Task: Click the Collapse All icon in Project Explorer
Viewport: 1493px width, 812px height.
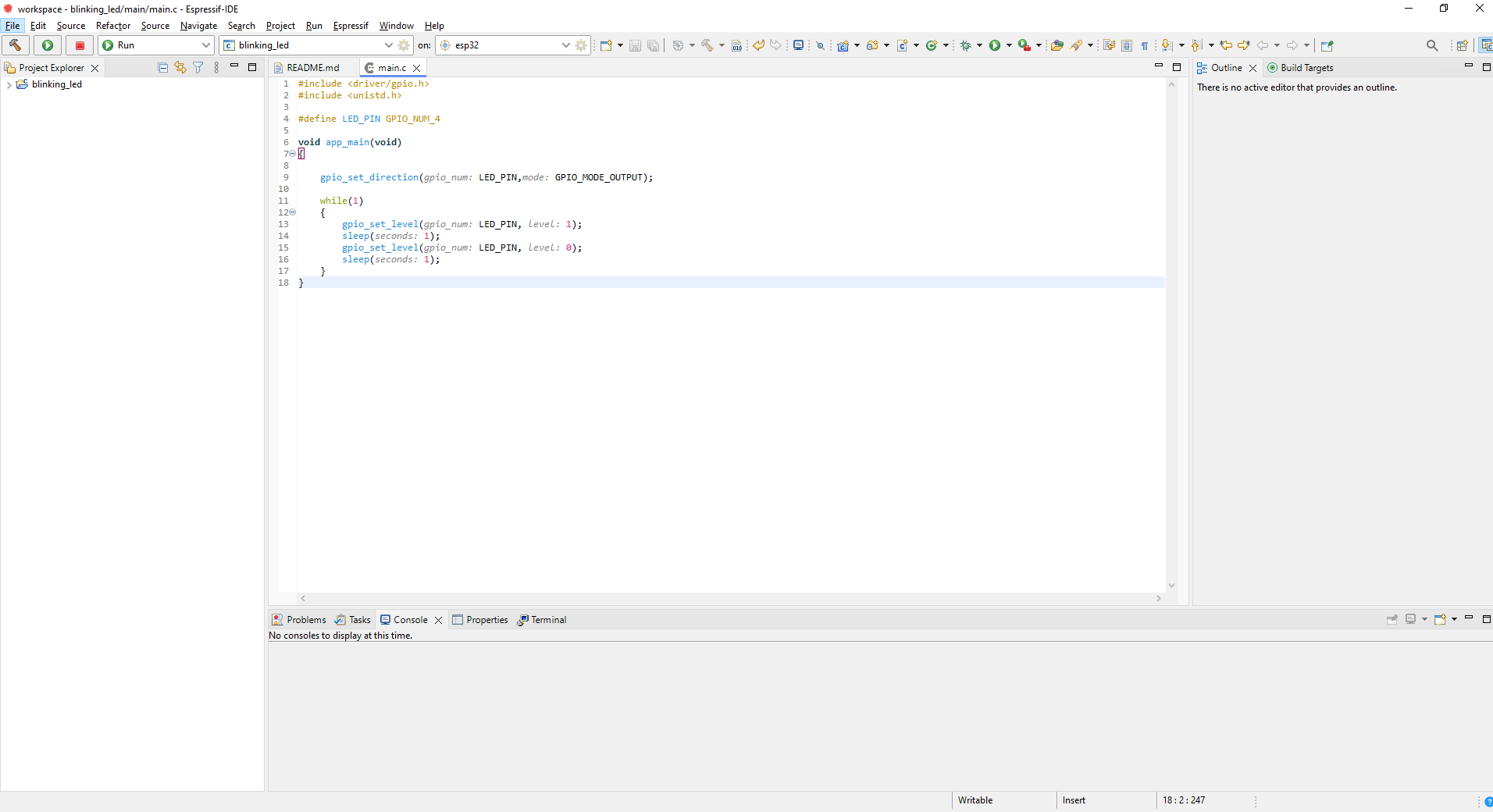Action: [162, 68]
